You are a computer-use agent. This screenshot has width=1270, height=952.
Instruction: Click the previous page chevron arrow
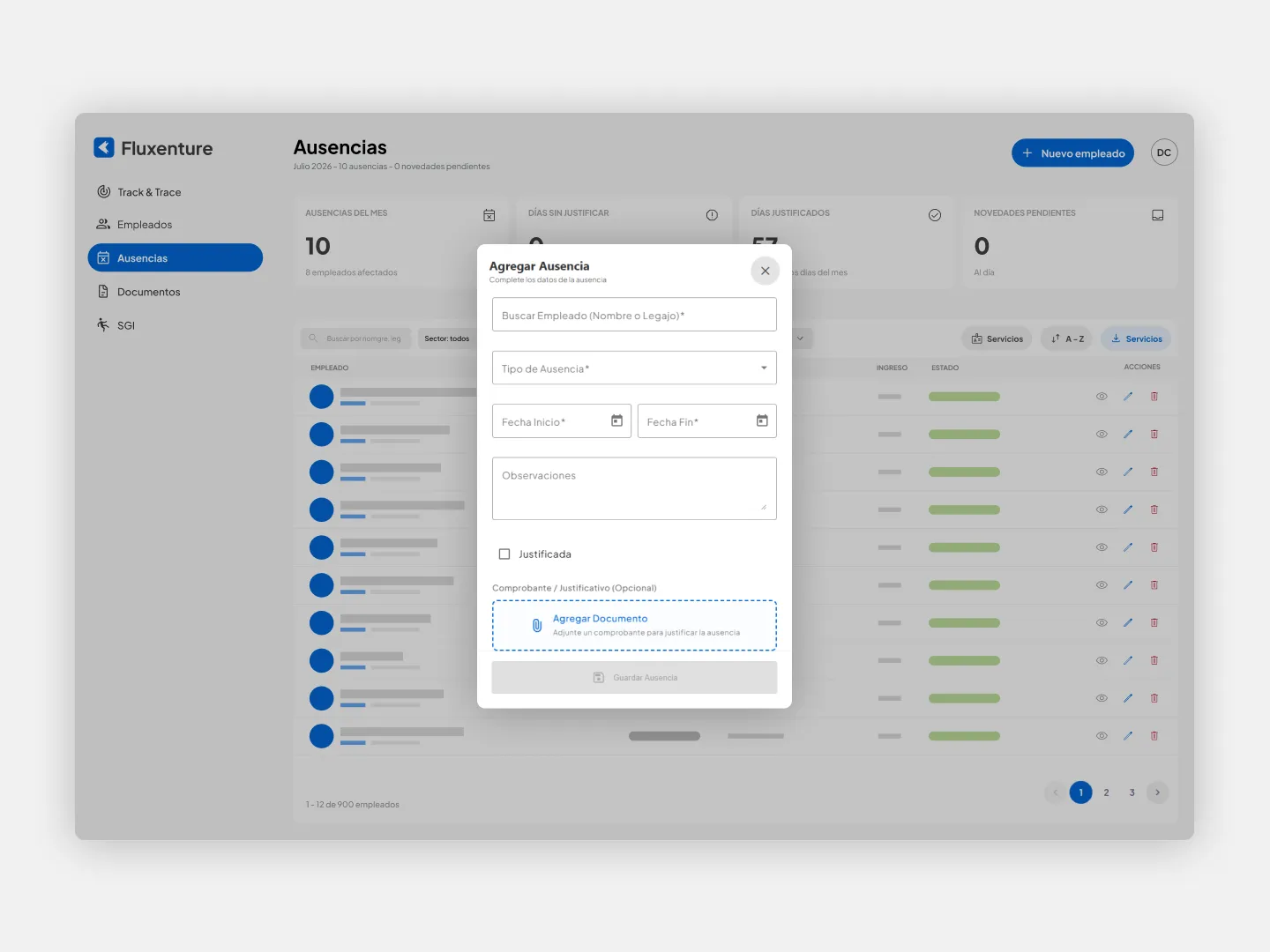coord(1055,792)
